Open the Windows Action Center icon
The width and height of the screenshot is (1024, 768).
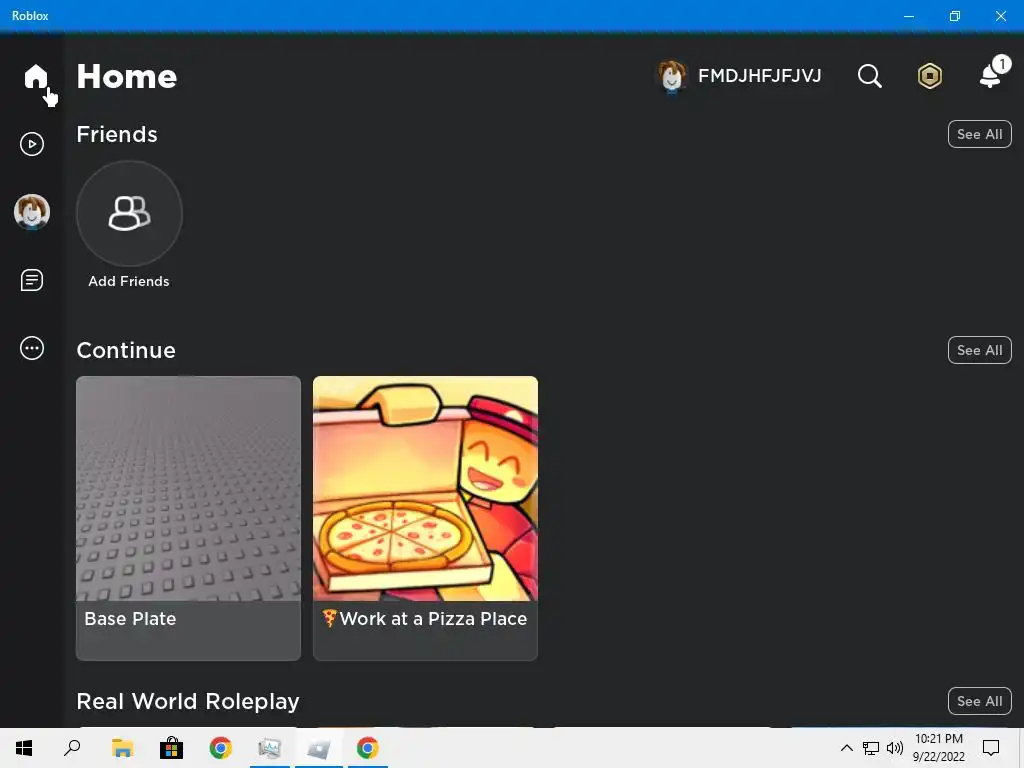[991, 748]
